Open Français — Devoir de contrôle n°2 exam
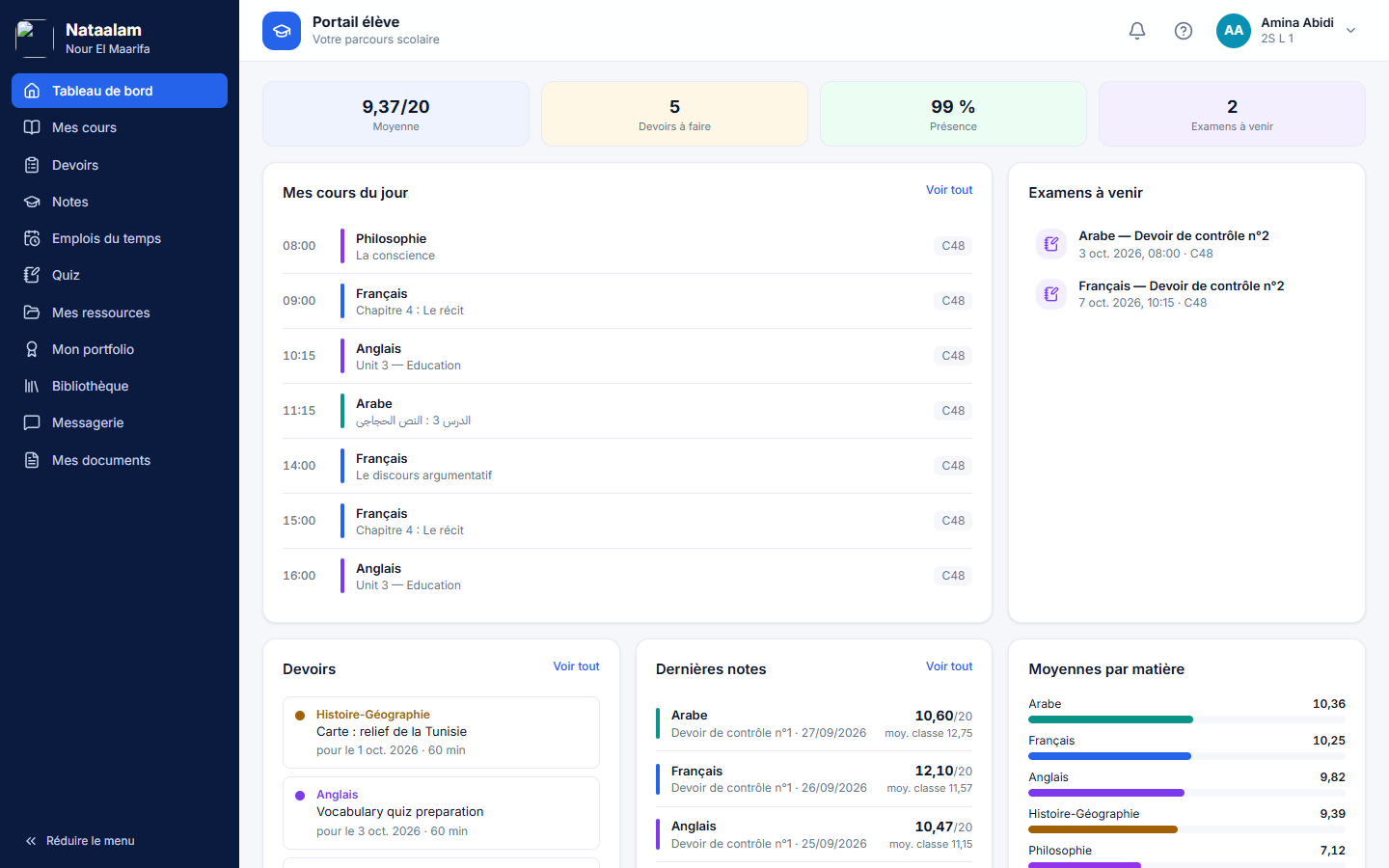The width and height of the screenshot is (1389, 868). (1186, 293)
